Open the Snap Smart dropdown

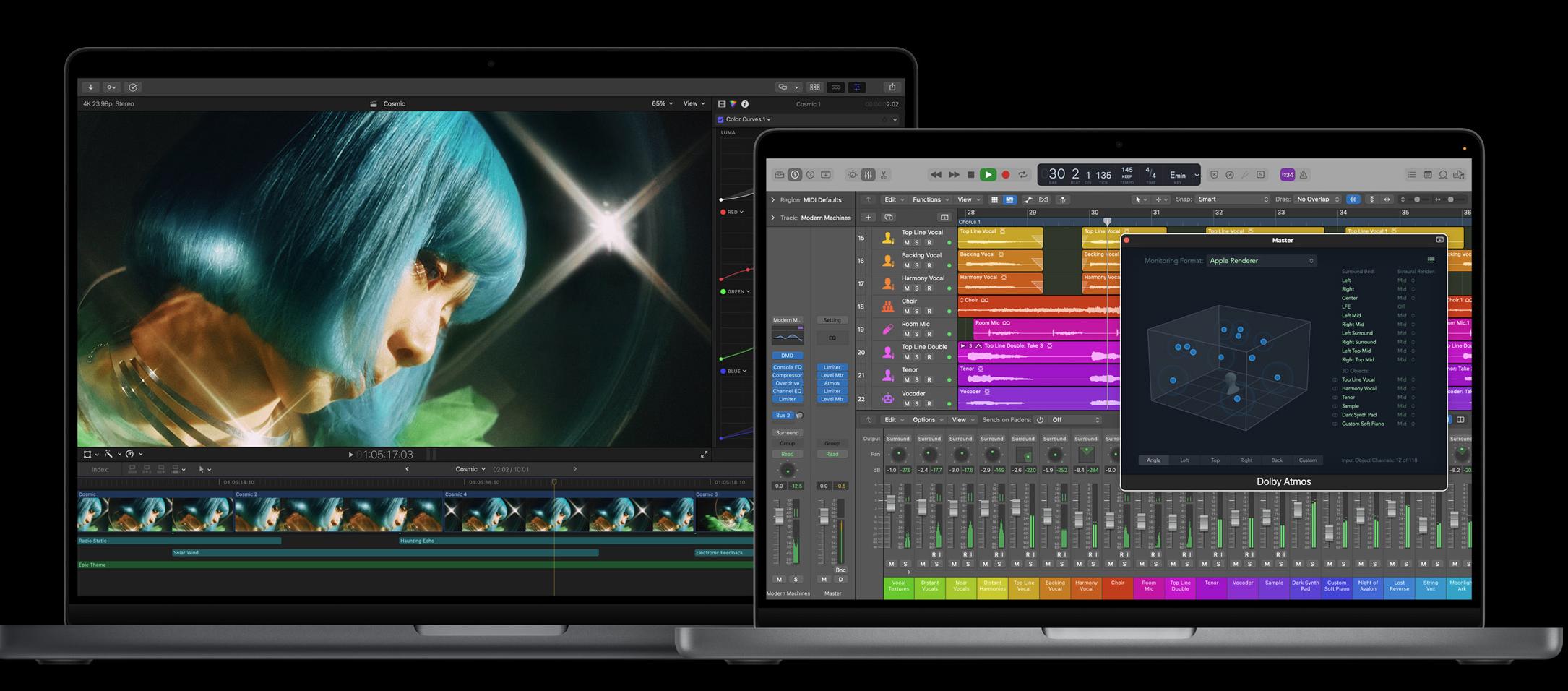(x=1232, y=199)
